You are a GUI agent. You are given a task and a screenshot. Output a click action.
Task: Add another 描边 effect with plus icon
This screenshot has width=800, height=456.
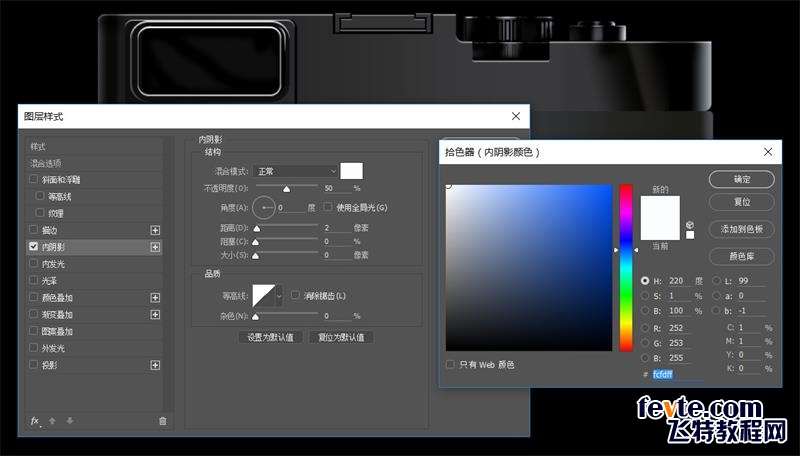pos(155,231)
